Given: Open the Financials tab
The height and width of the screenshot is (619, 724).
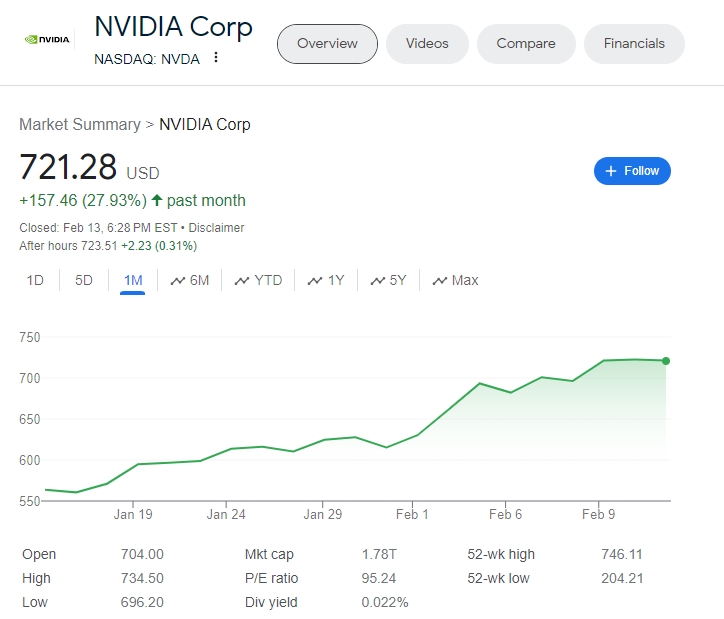Looking at the screenshot, I should point(634,44).
